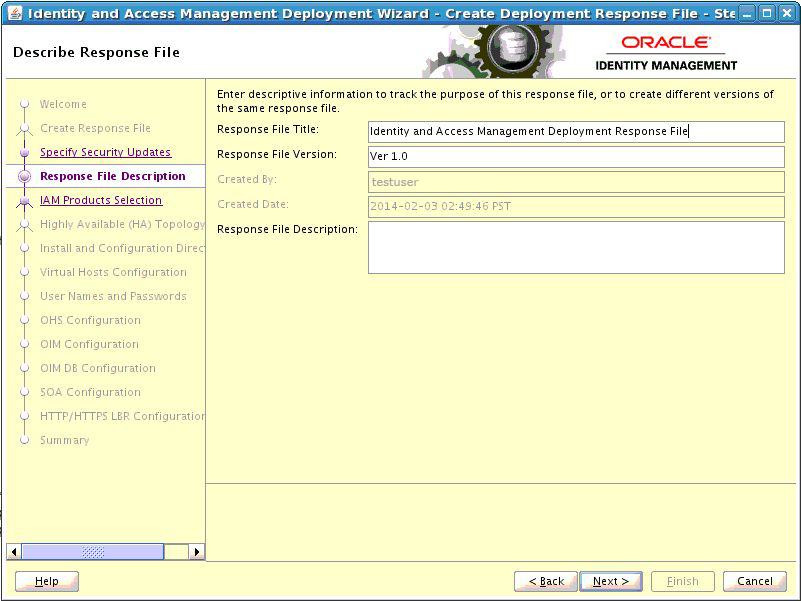The width and height of the screenshot is (801, 601).
Task: Focus the Response File Description text area
Action: [576, 247]
